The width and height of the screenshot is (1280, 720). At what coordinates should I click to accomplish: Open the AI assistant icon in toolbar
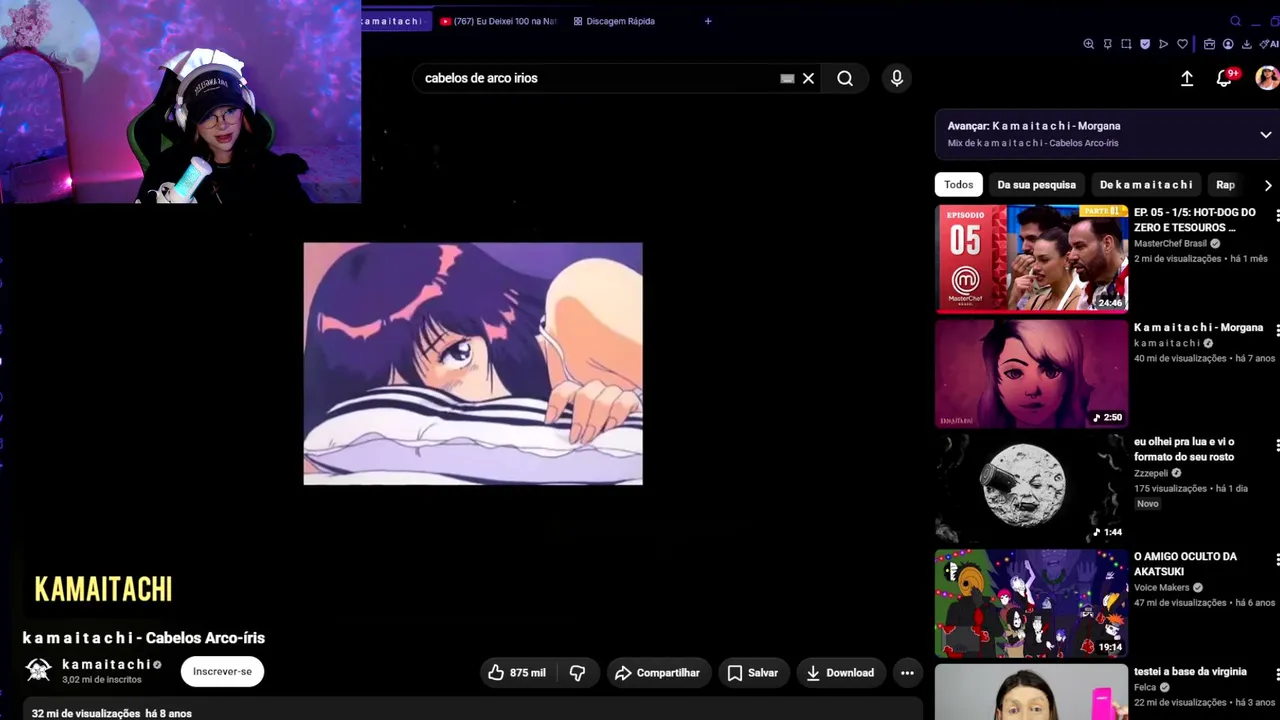point(1271,44)
